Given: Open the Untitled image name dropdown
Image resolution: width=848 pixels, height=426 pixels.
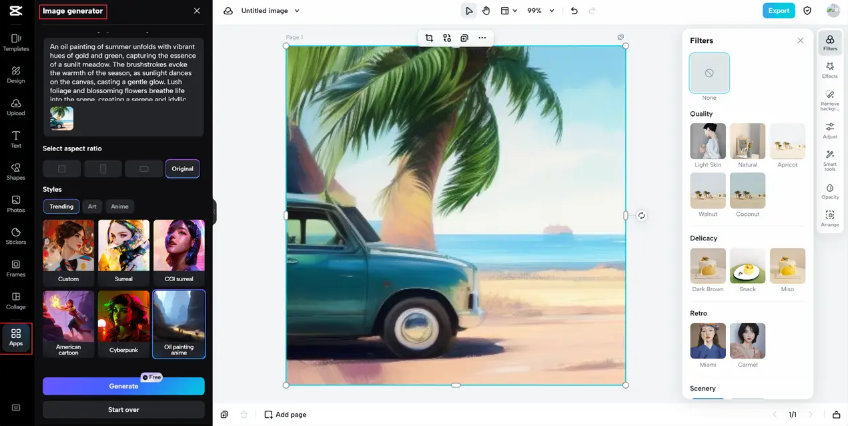Looking at the screenshot, I should [270, 11].
